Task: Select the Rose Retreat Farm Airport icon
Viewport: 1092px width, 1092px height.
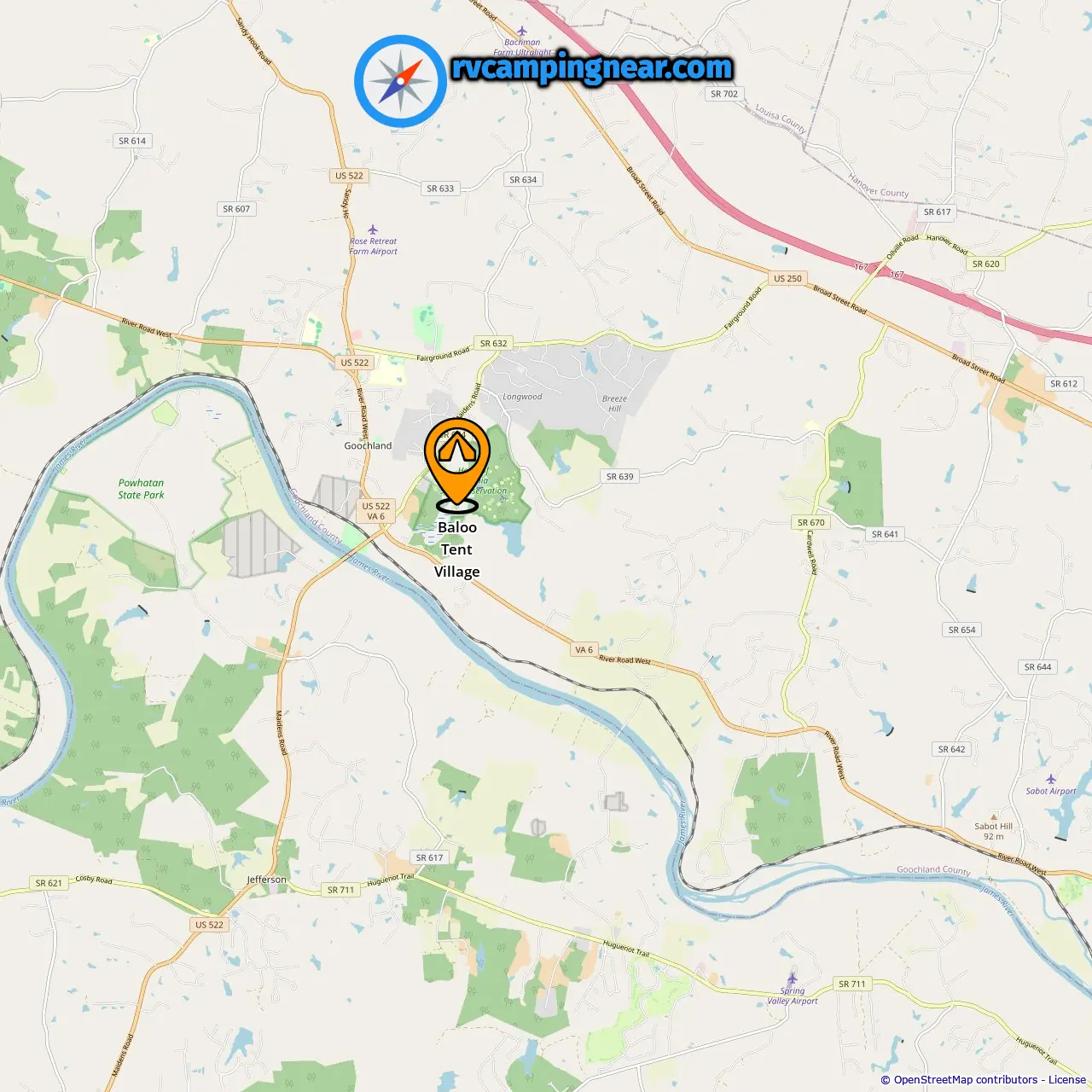Action: click(x=373, y=229)
